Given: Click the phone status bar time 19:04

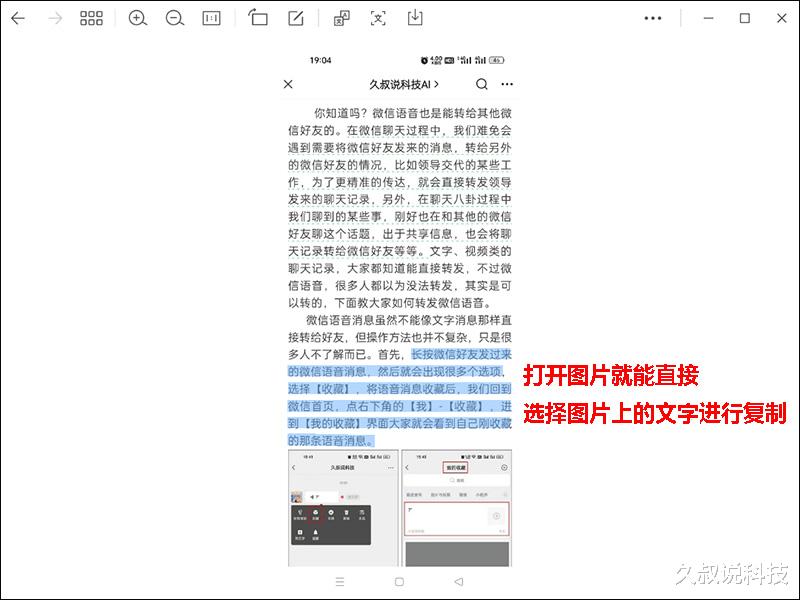Looking at the screenshot, I should [x=320, y=60].
